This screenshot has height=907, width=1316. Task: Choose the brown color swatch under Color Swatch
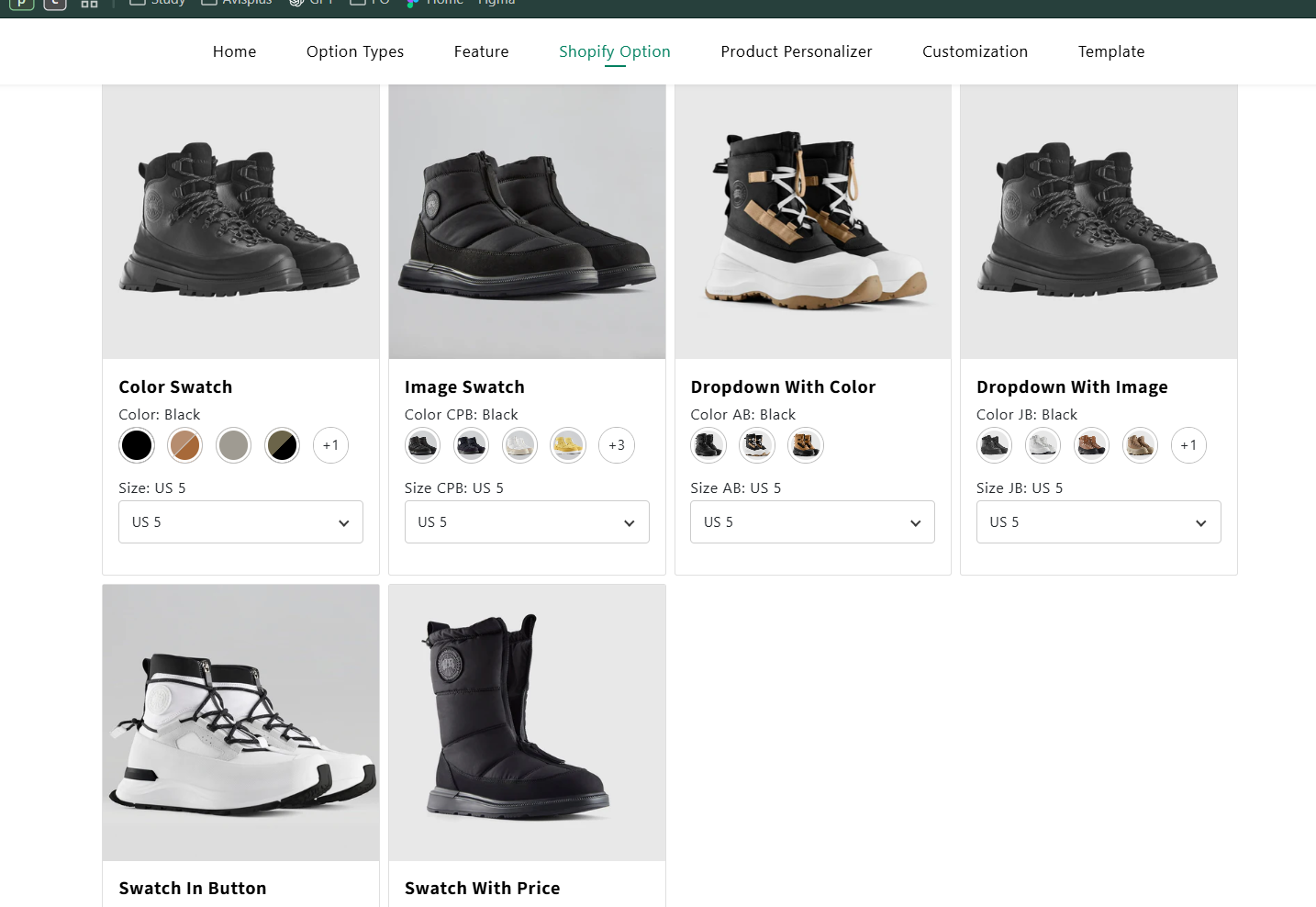click(185, 445)
